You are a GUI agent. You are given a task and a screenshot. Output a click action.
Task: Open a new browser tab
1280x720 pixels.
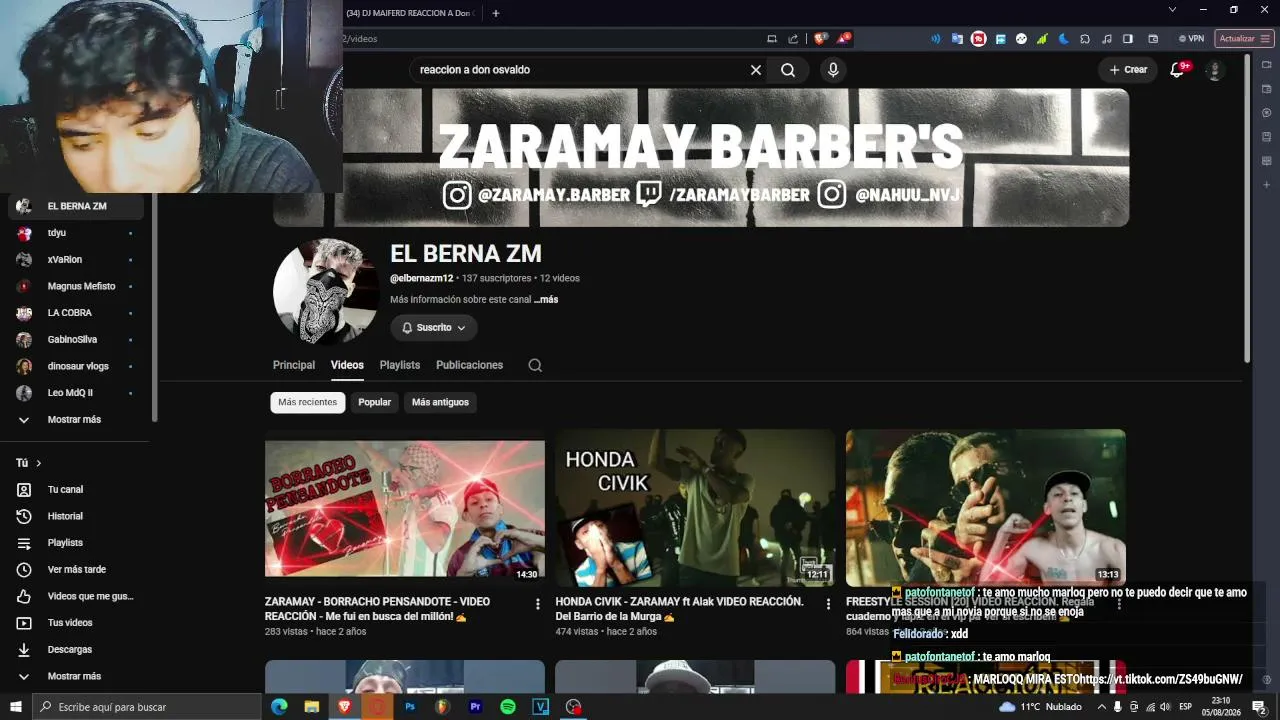(495, 13)
